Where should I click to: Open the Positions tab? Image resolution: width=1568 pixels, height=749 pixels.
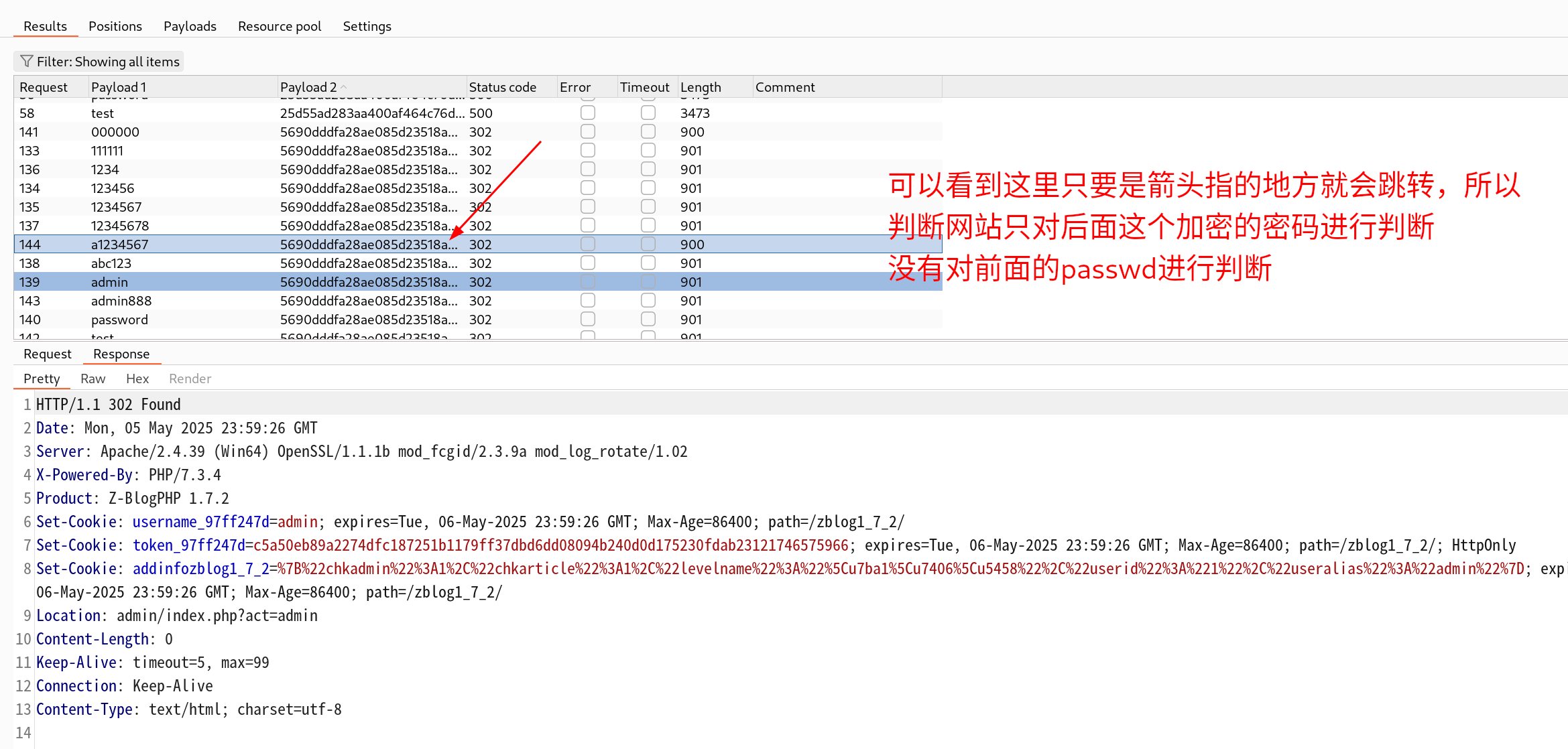pos(115,26)
